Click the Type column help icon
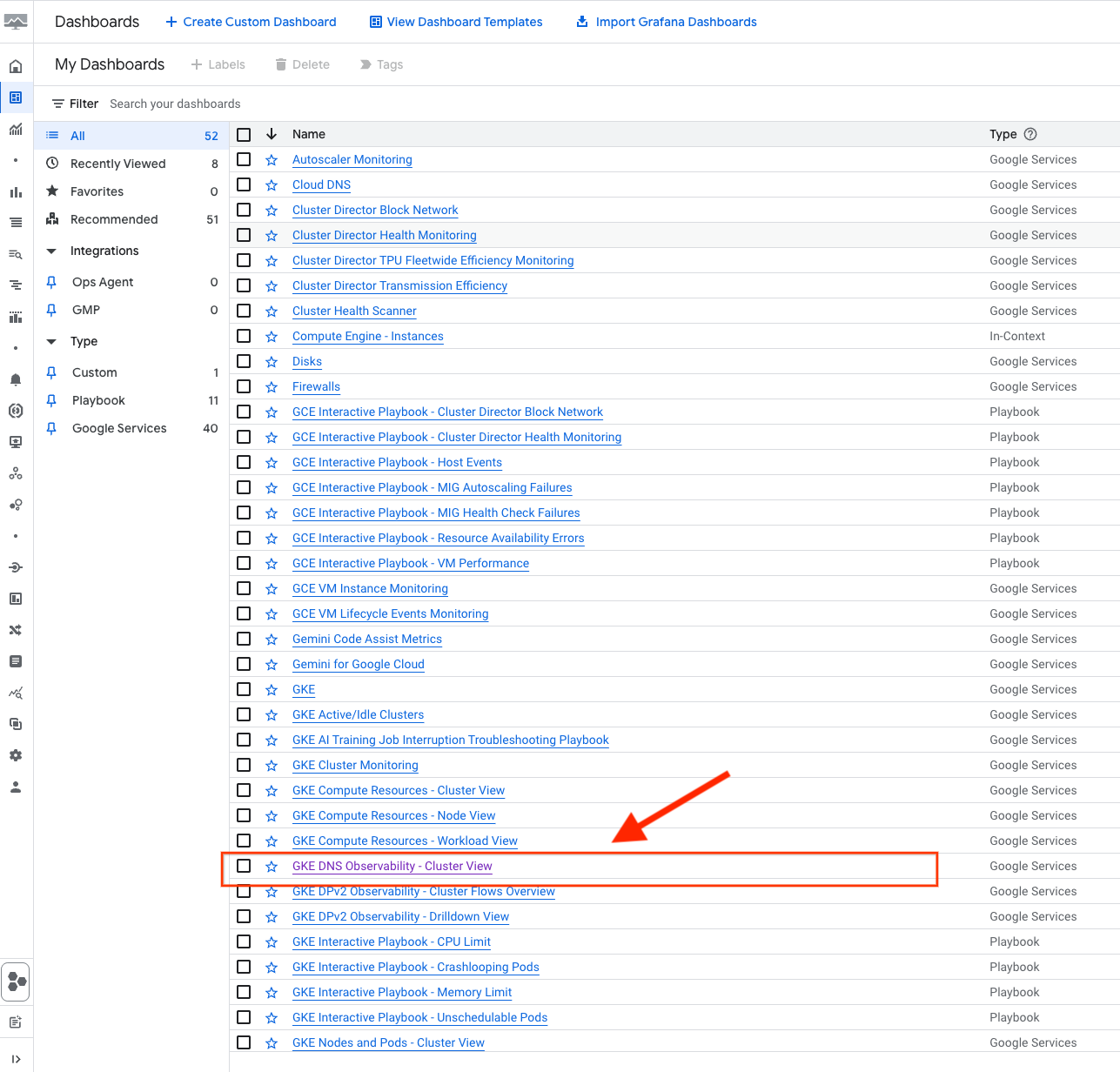1120x1072 pixels. pos(1030,134)
